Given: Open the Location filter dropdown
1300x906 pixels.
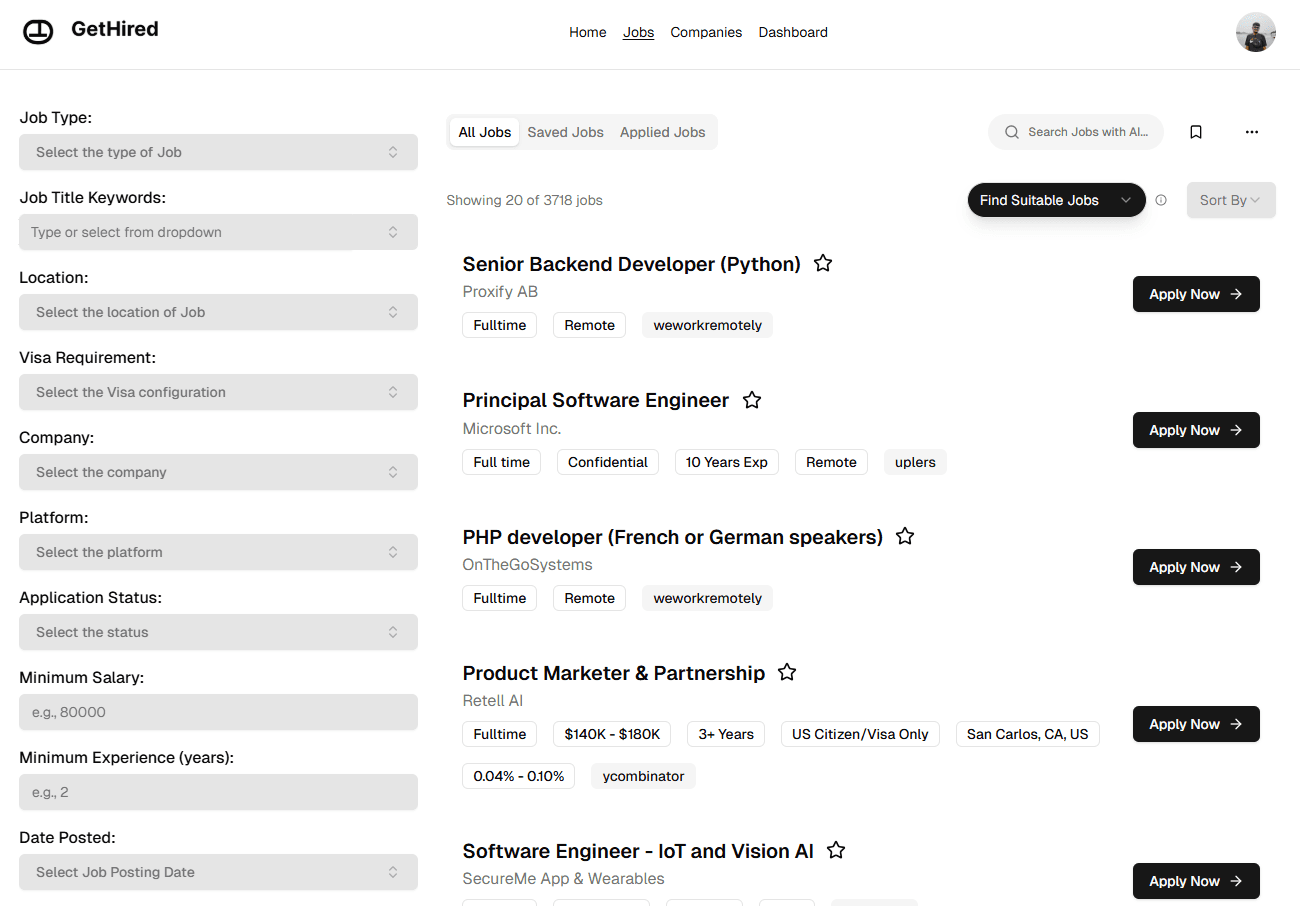Looking at the screenshot, I should 218,312.
